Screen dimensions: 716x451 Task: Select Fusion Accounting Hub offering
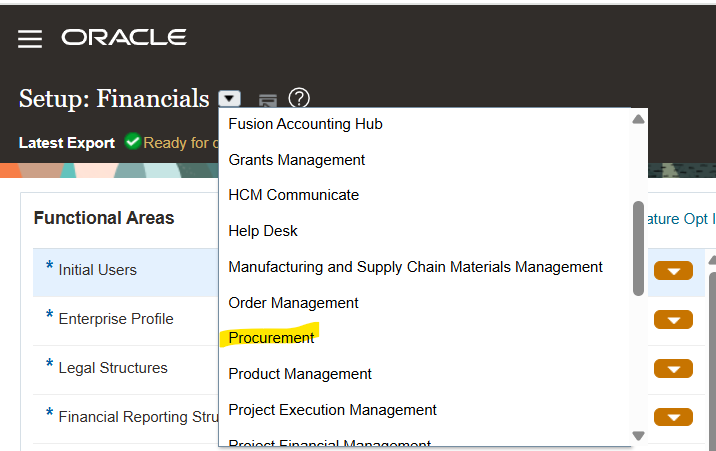coord(305,124)
